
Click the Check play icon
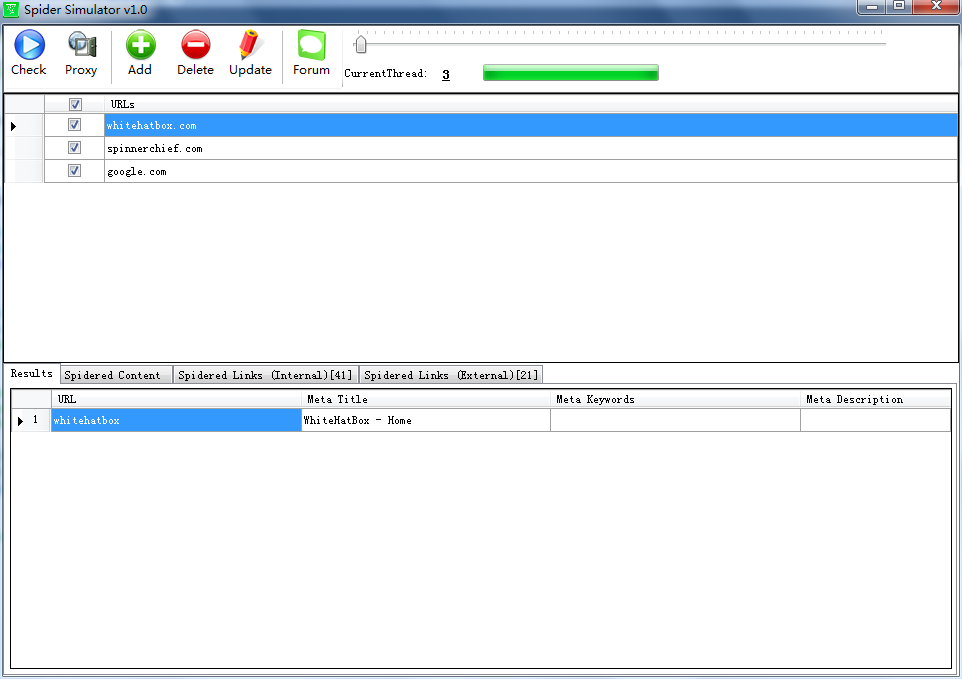point(28,45)
